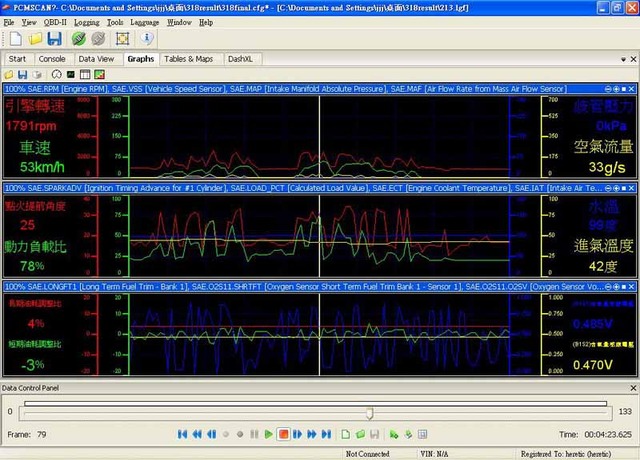The image size is (640, 460).
Task: Collapse the Data Control Panel
Action: [x=631, y=387]
